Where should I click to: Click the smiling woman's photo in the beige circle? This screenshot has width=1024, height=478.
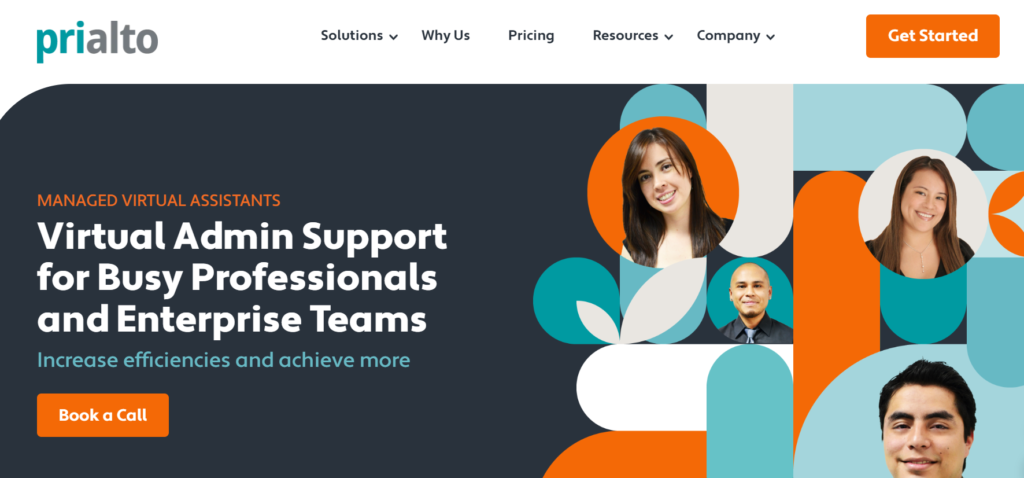coord(923,214)
